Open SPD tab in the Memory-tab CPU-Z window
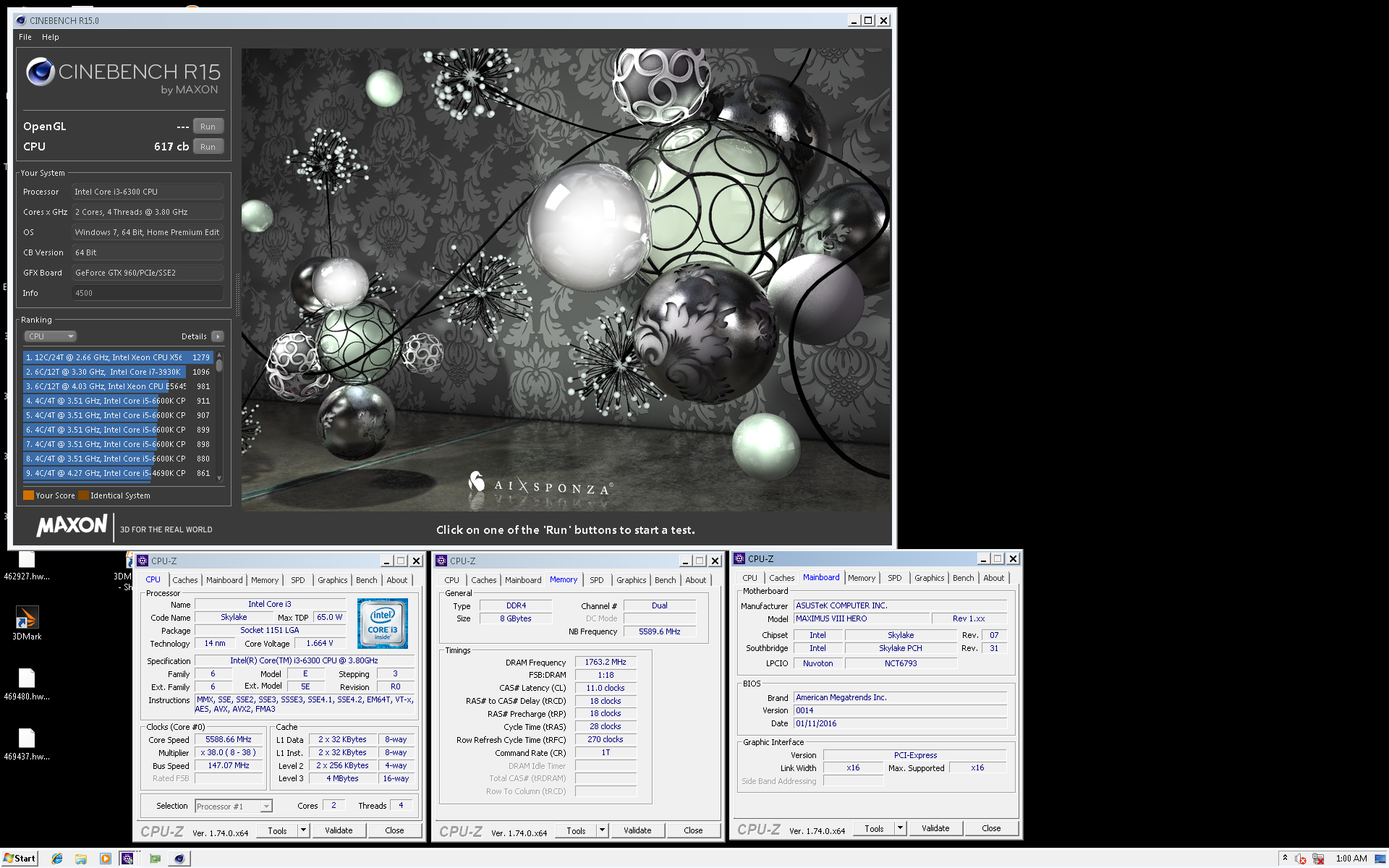This screenshot has height=868, width=1389. [597, 580]
